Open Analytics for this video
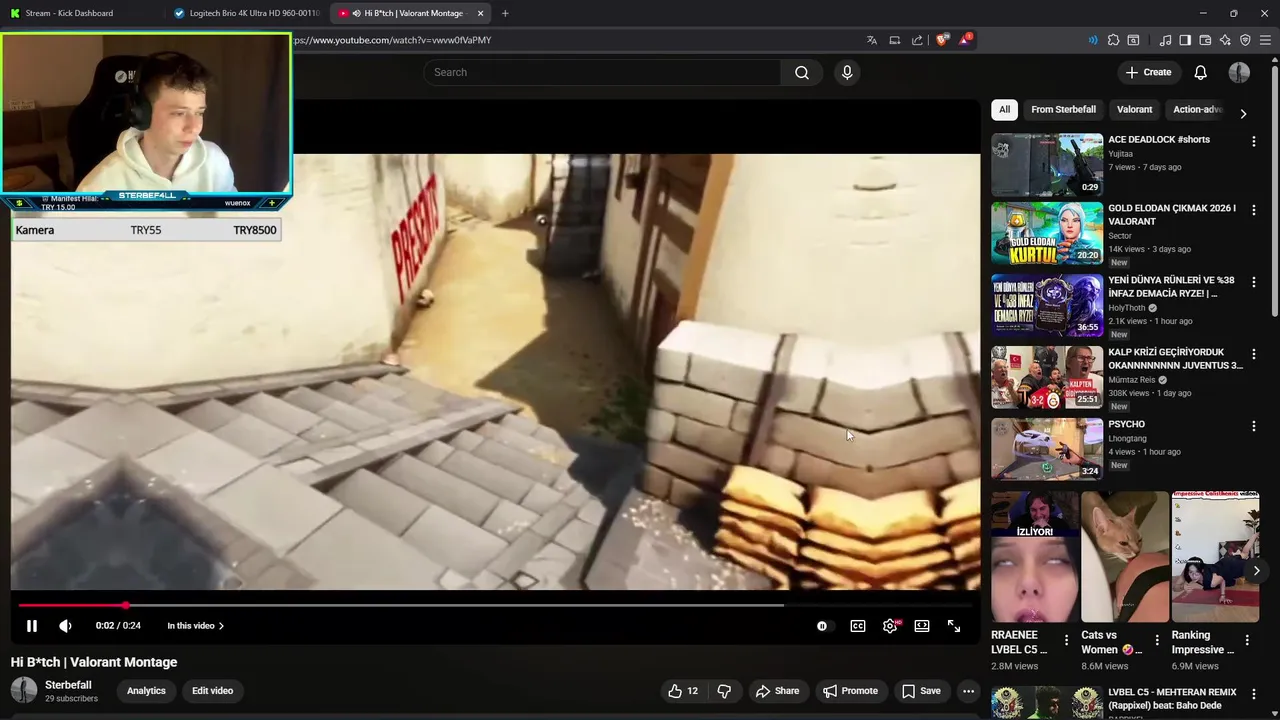This screenshot has height=720, width=1280. (146, 691)
